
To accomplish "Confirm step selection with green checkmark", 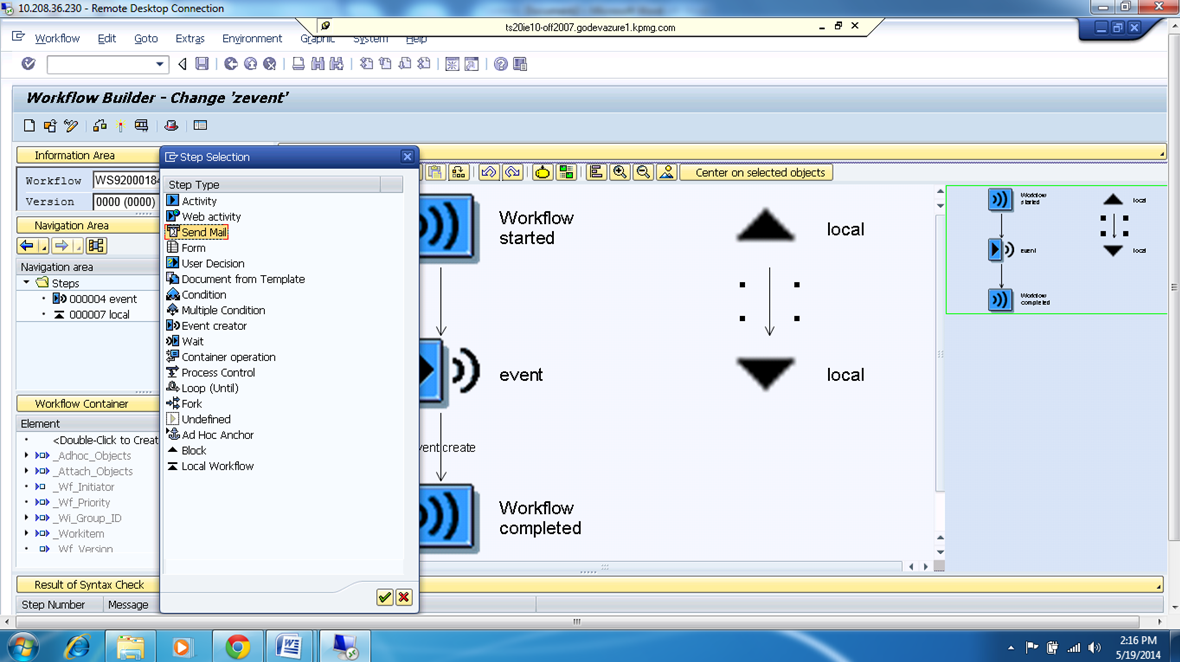I will tap(384, 597).
